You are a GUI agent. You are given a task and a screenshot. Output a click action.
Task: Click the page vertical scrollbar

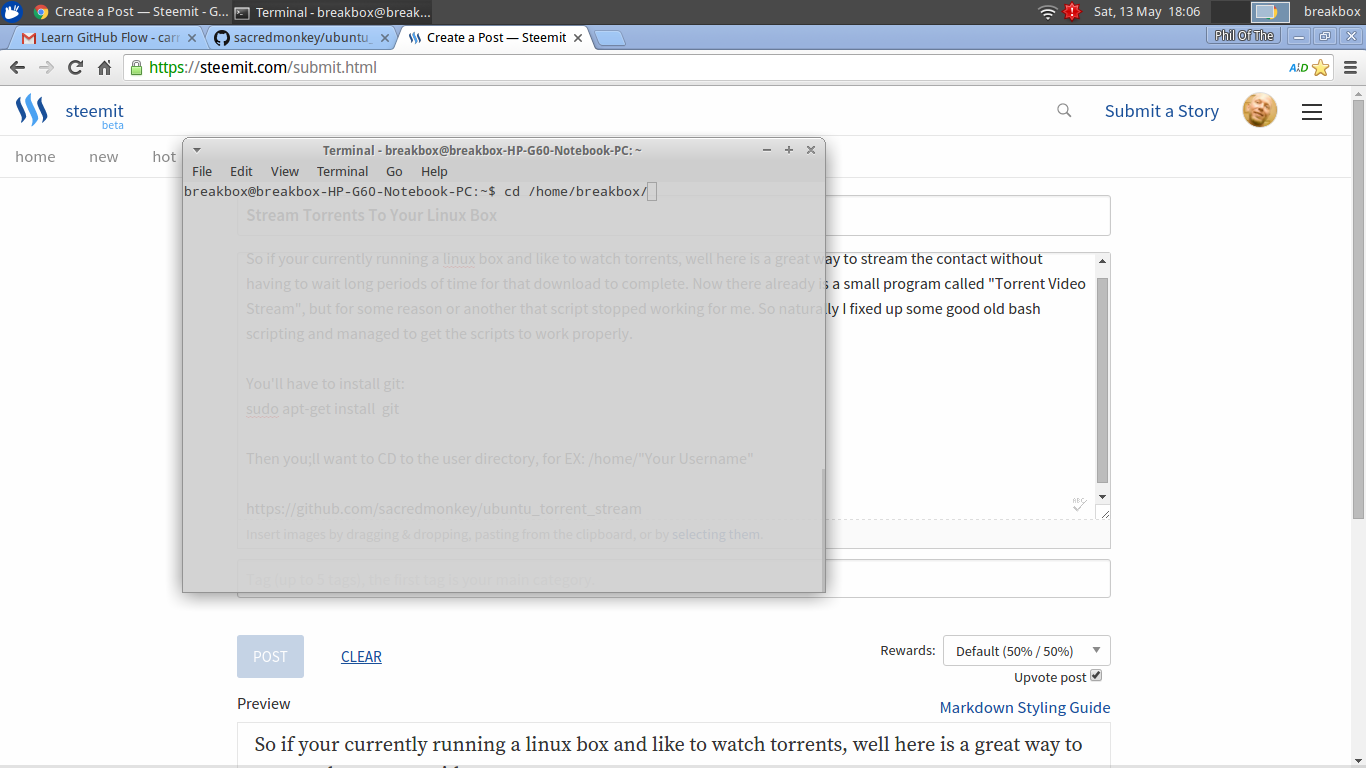click(1358, 310)
